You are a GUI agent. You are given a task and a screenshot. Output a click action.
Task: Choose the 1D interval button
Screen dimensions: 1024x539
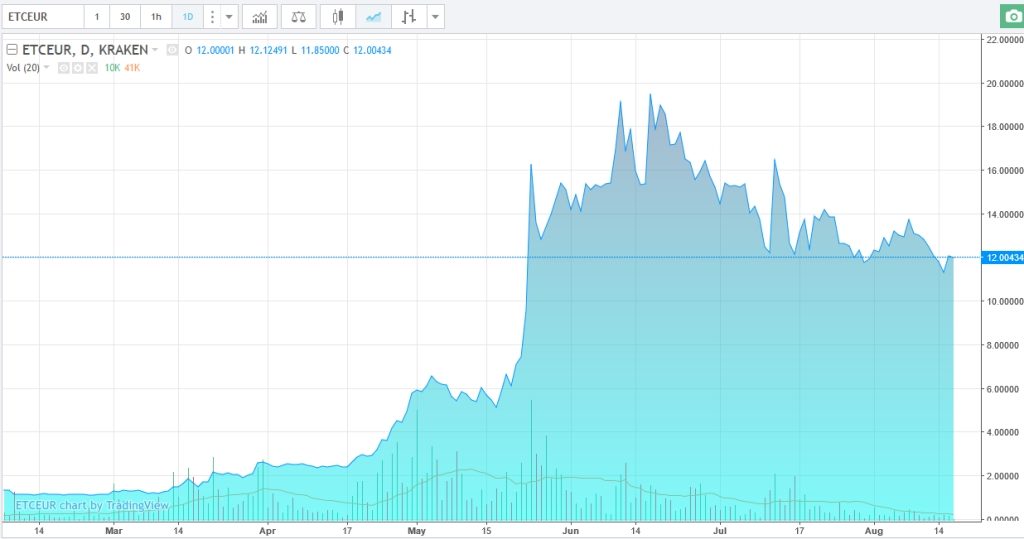coord(187,17)
